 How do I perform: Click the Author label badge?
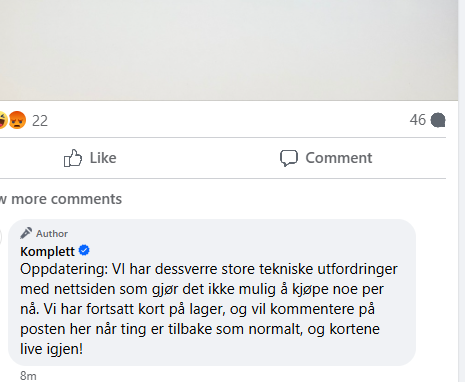pyautogui.click(x=44, y=233)
